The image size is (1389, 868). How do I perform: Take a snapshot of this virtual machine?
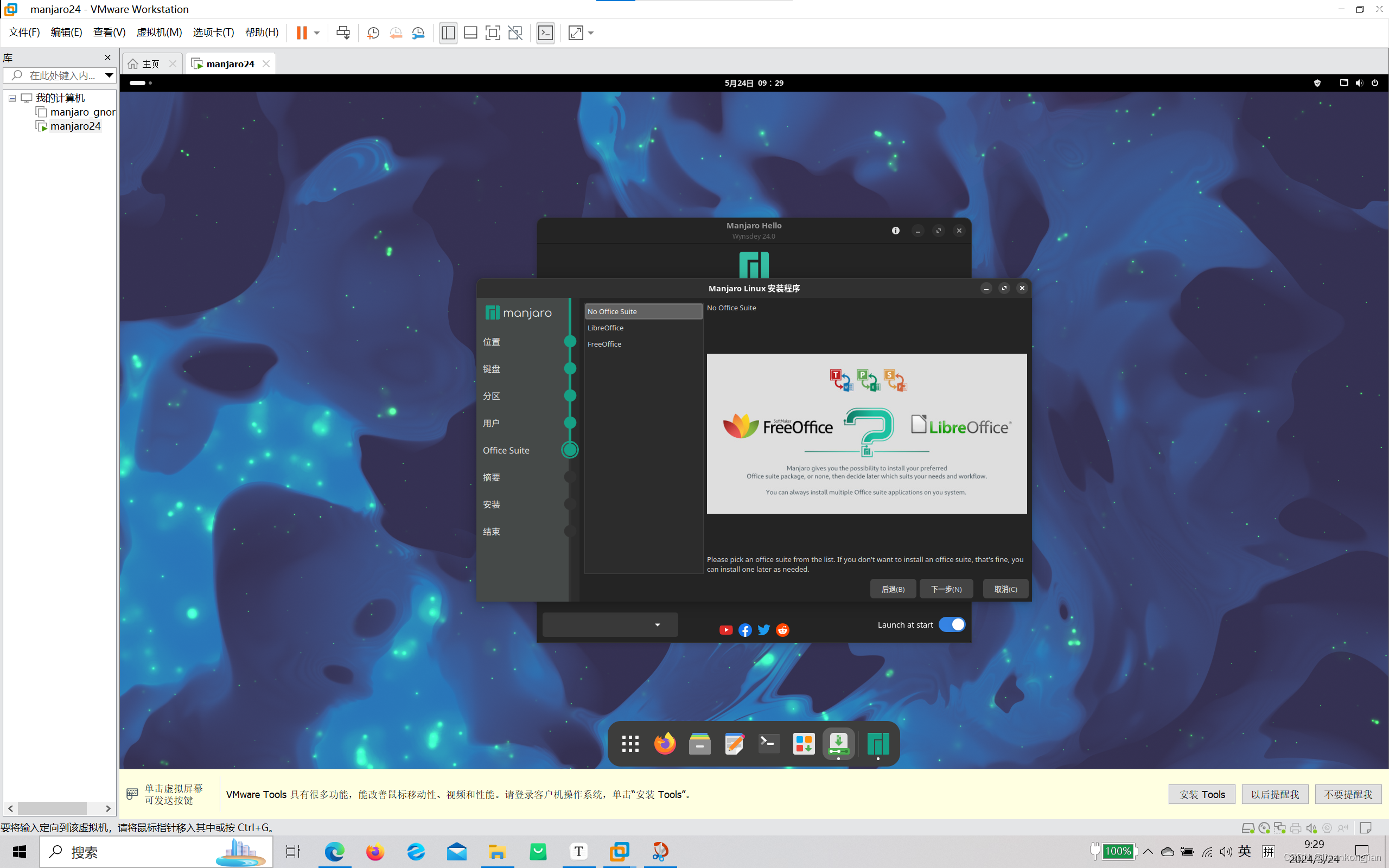click(373, 33)
